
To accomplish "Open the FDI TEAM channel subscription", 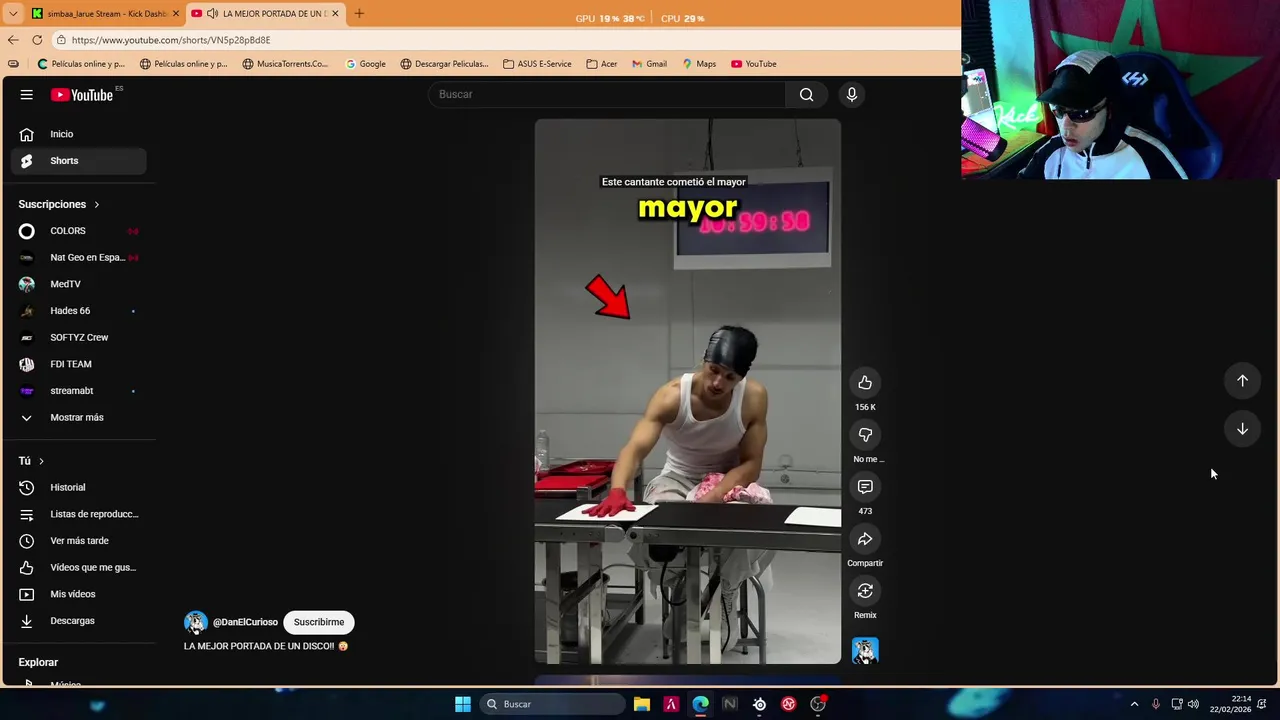I will pyautogui.click(x=78, y=364).
